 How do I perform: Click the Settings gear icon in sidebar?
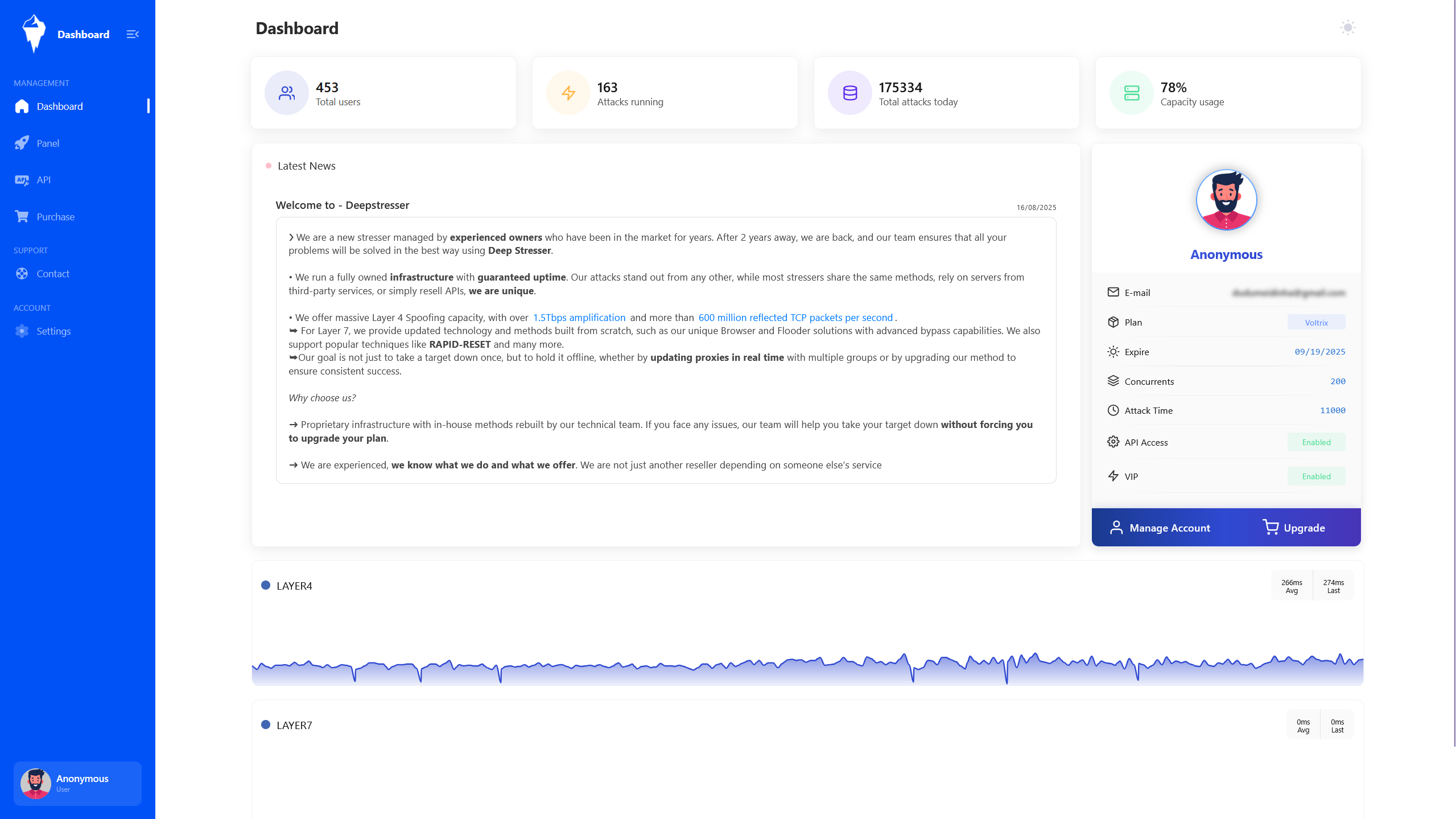(22, 331)
